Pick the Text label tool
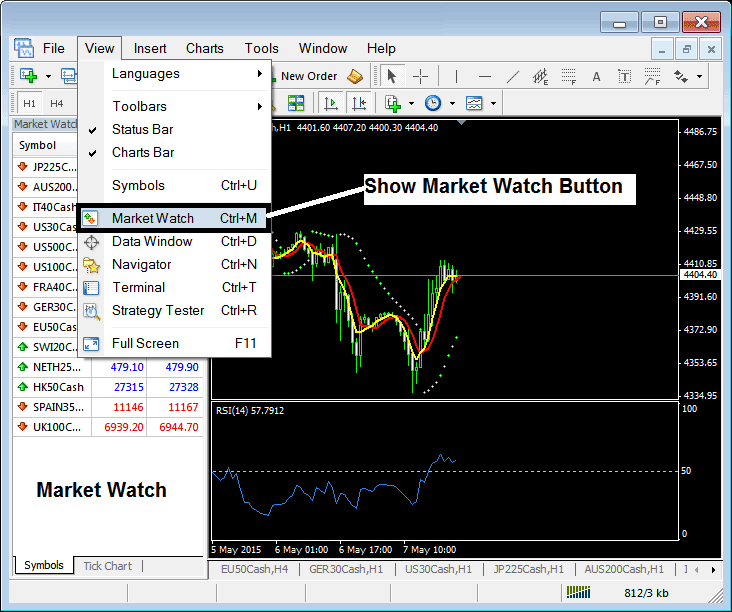The image size is (732, 612). point(597,76)
